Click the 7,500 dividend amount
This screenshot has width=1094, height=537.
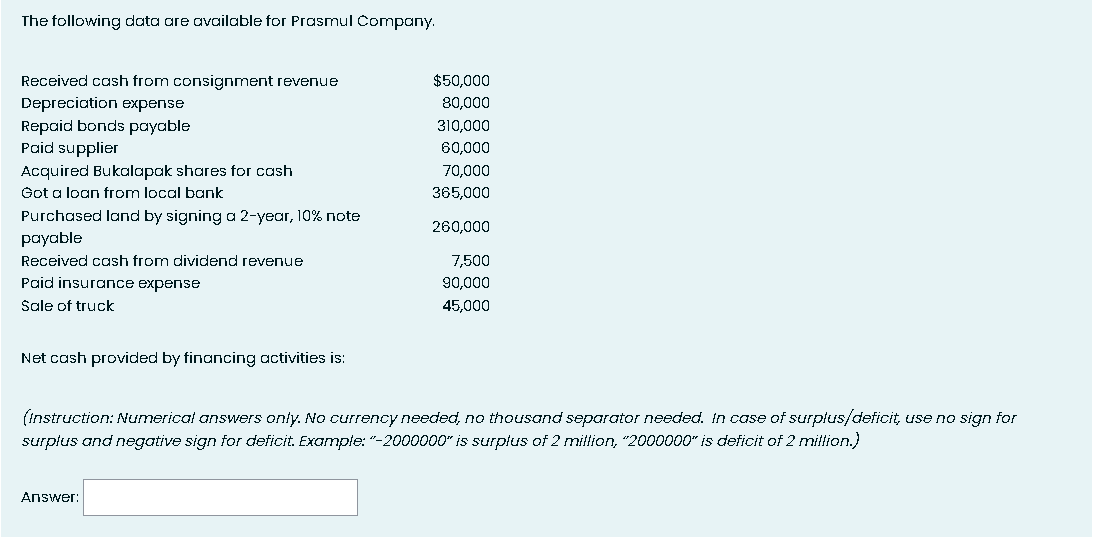click(471, 261)
